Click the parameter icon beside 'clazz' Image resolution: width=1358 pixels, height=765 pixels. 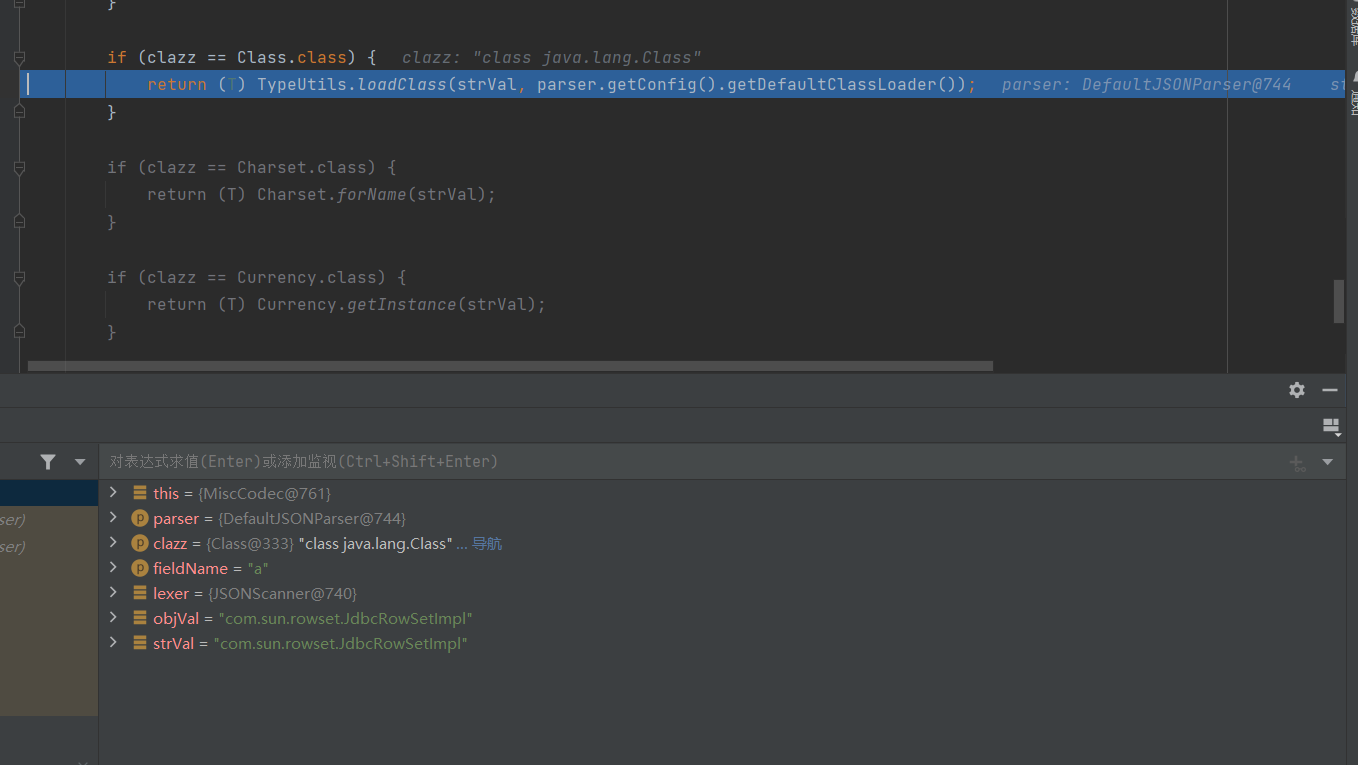140,543
